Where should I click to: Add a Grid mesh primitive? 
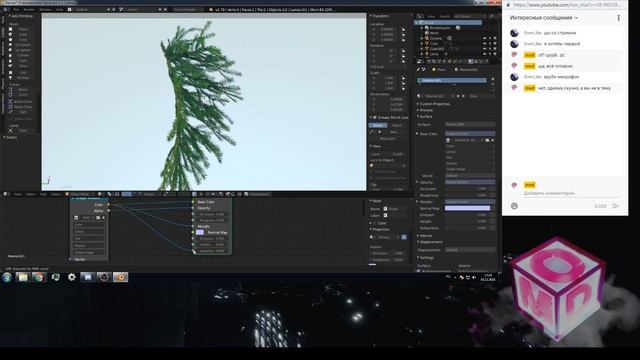[23, 73]
